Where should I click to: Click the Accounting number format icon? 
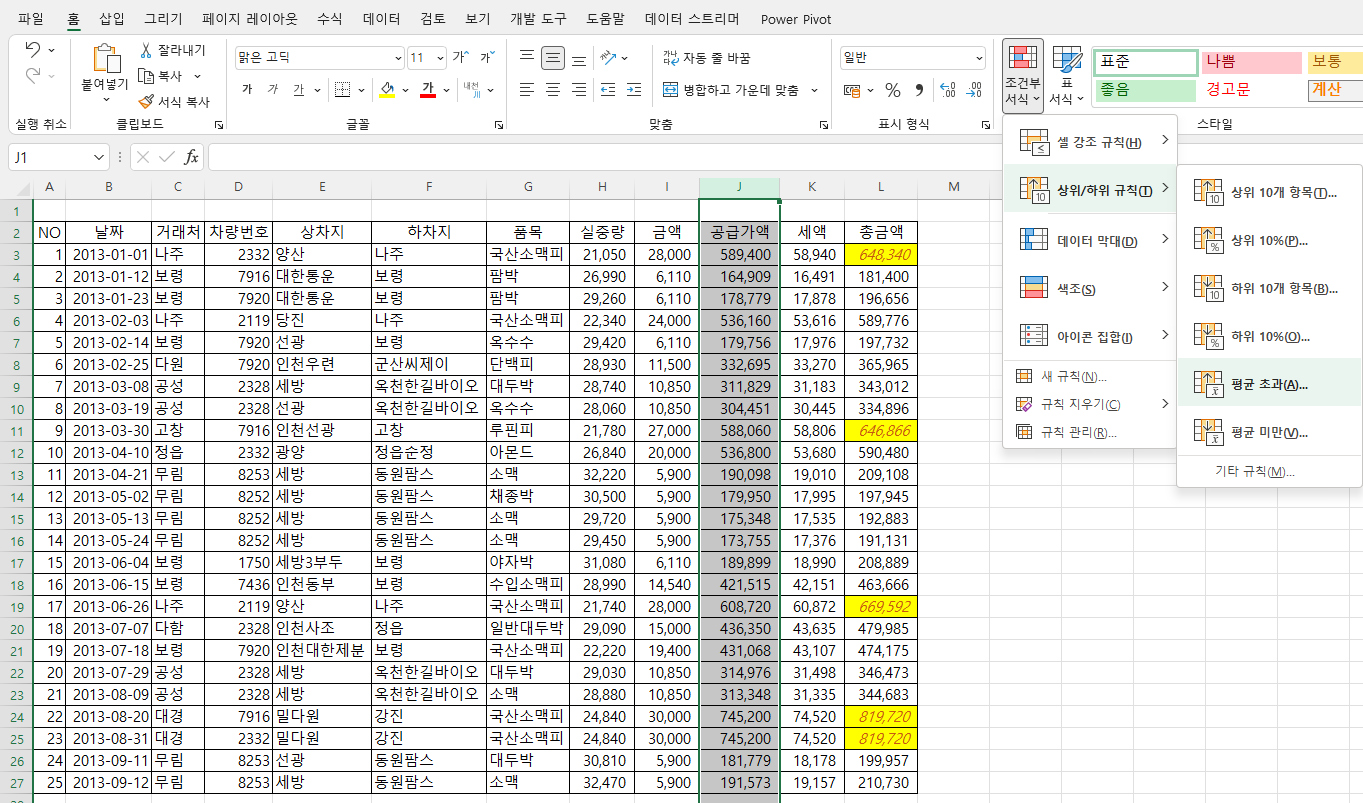pos(852,90)
